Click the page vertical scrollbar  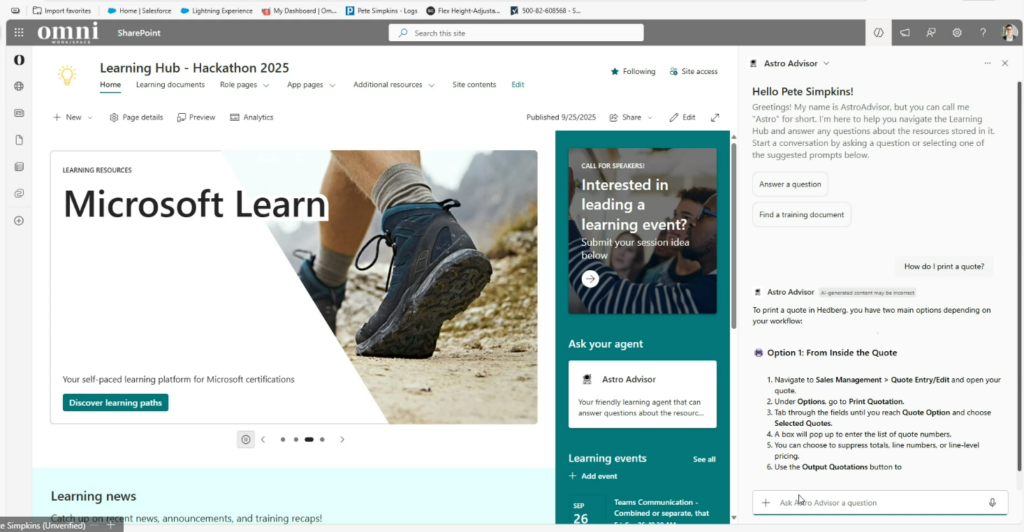(x=733, y=235)
